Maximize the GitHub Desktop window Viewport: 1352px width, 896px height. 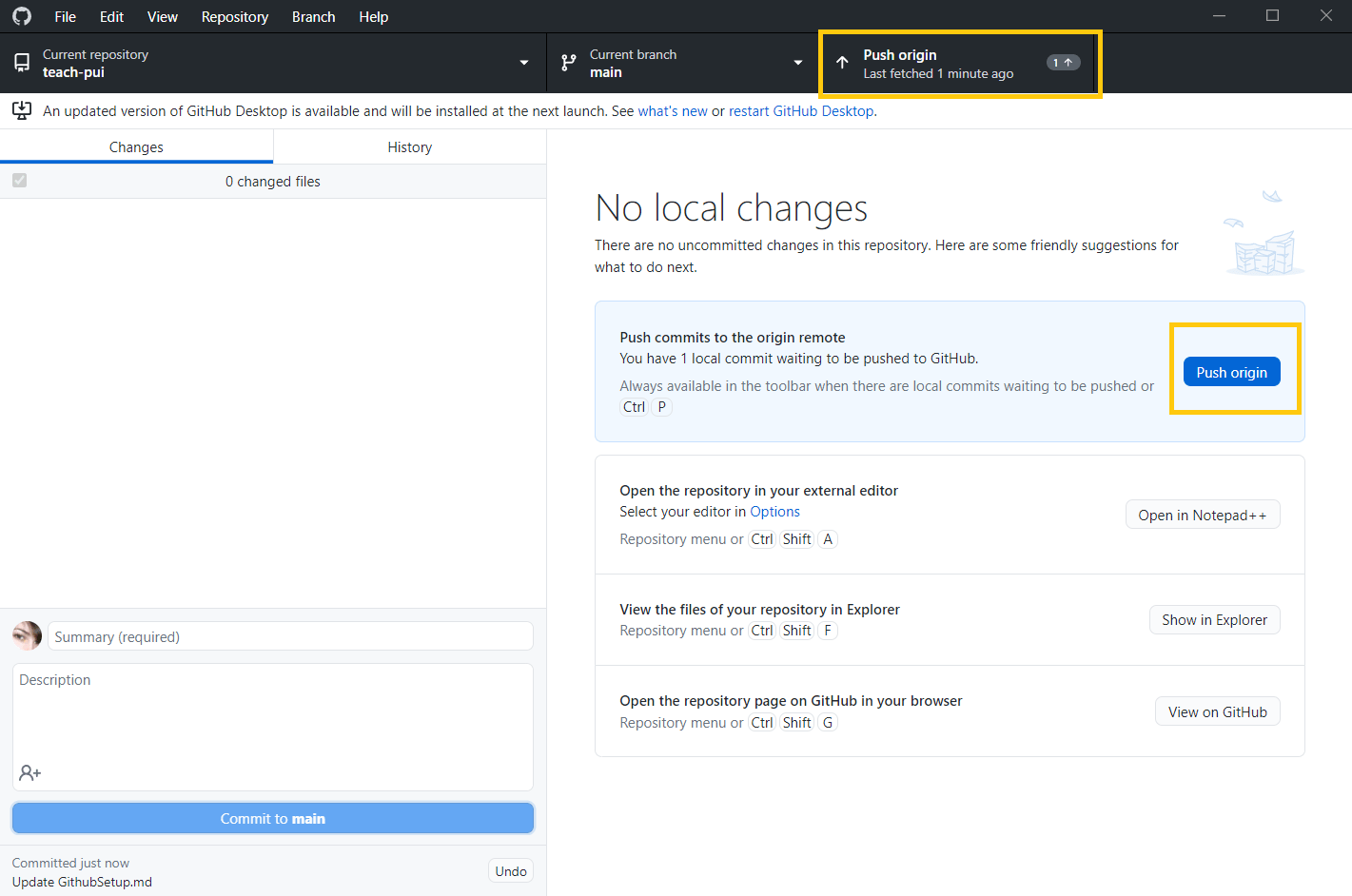[1273, 16]
